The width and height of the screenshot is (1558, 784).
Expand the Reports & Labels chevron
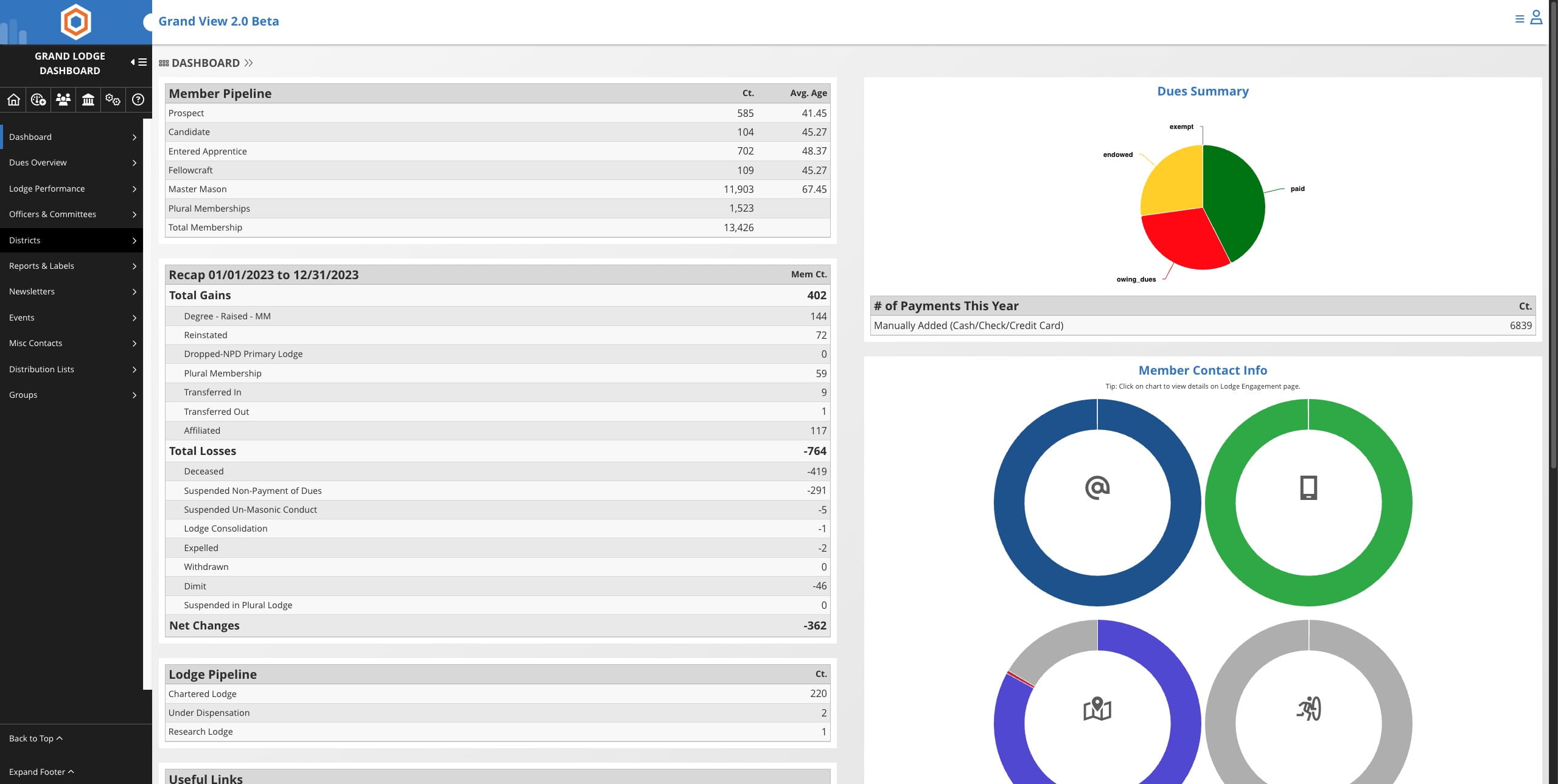[134, 266]
